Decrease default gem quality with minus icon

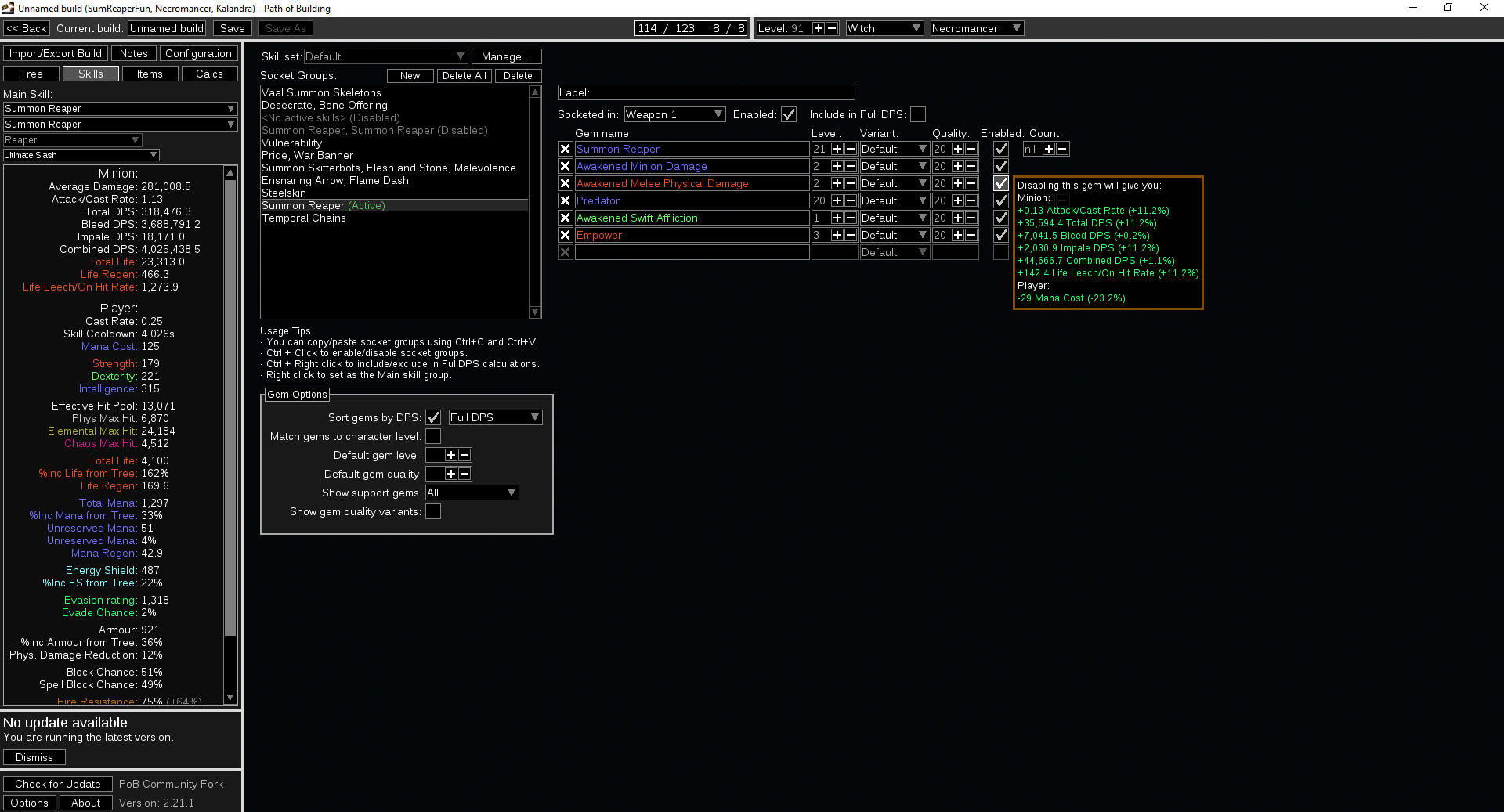(465, 474)
